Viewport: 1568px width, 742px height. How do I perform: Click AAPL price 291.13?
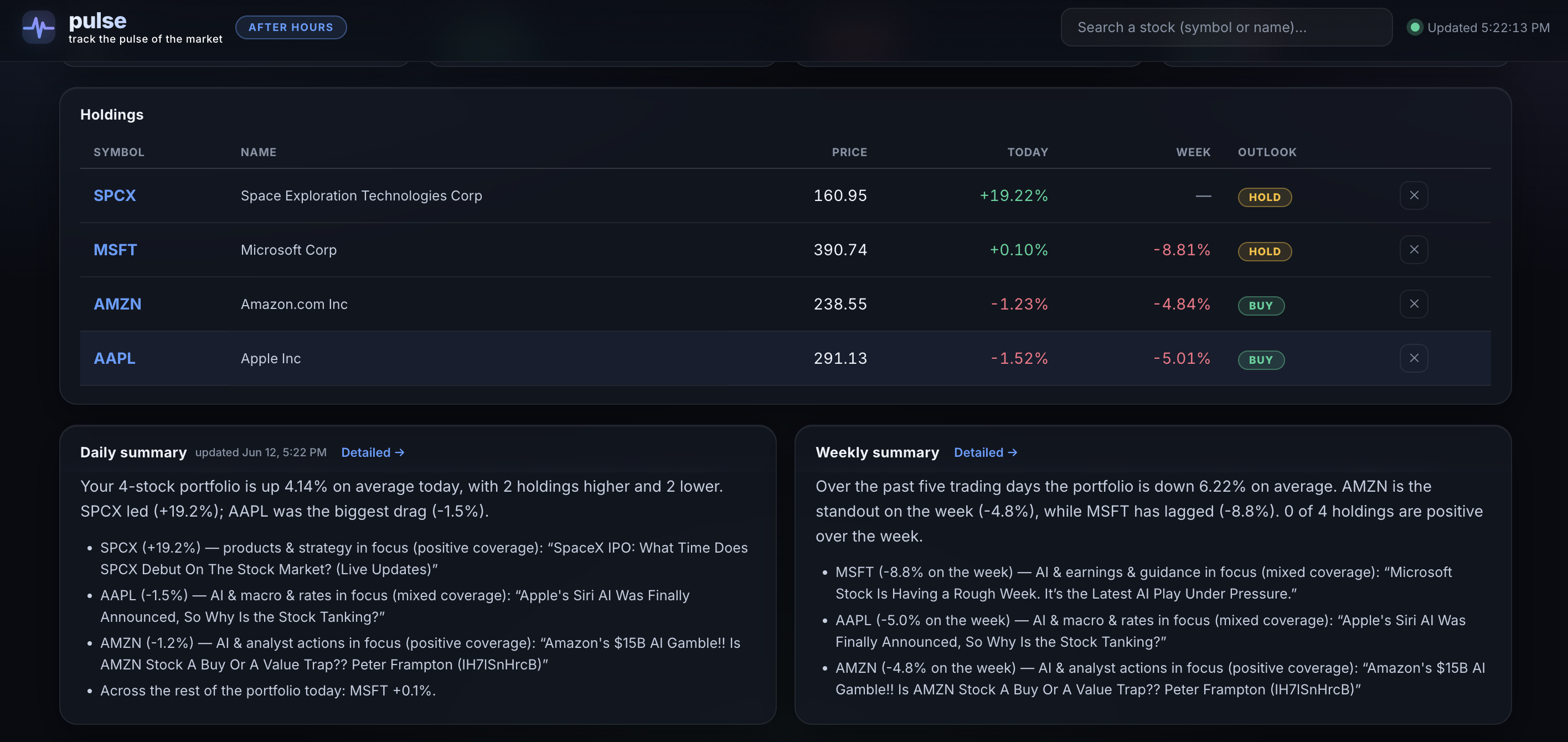pos(840,358)
